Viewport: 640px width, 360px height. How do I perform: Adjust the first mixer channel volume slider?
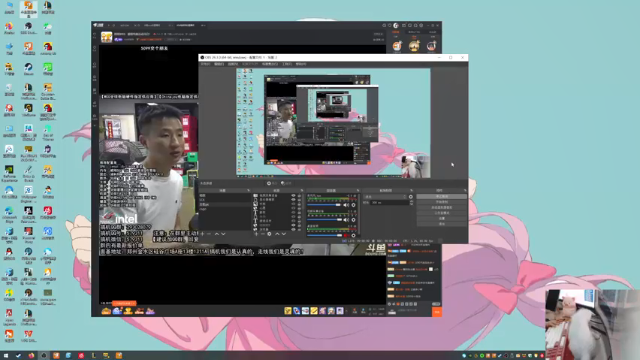point(324,205)
